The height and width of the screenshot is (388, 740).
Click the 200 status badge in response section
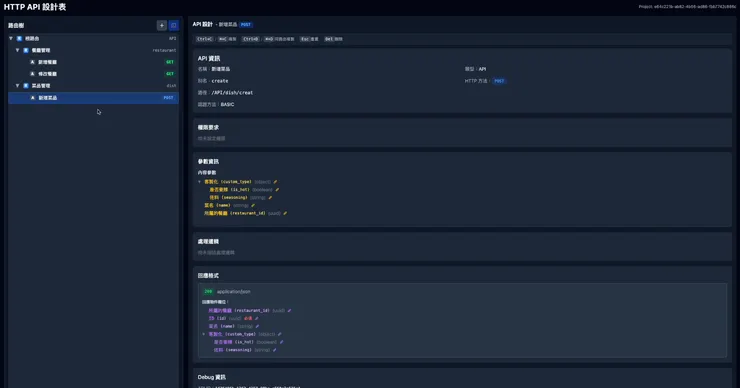click(x=208, y=292)
